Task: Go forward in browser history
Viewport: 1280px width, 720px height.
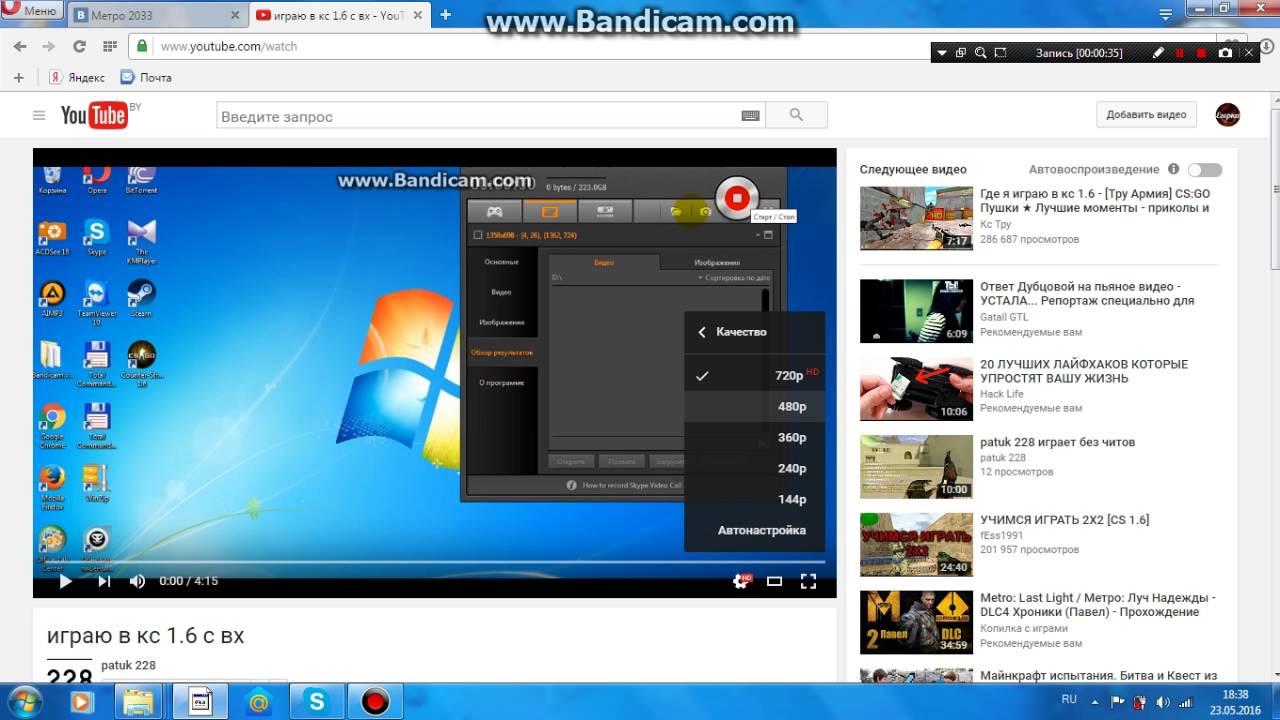Action: 48,46
